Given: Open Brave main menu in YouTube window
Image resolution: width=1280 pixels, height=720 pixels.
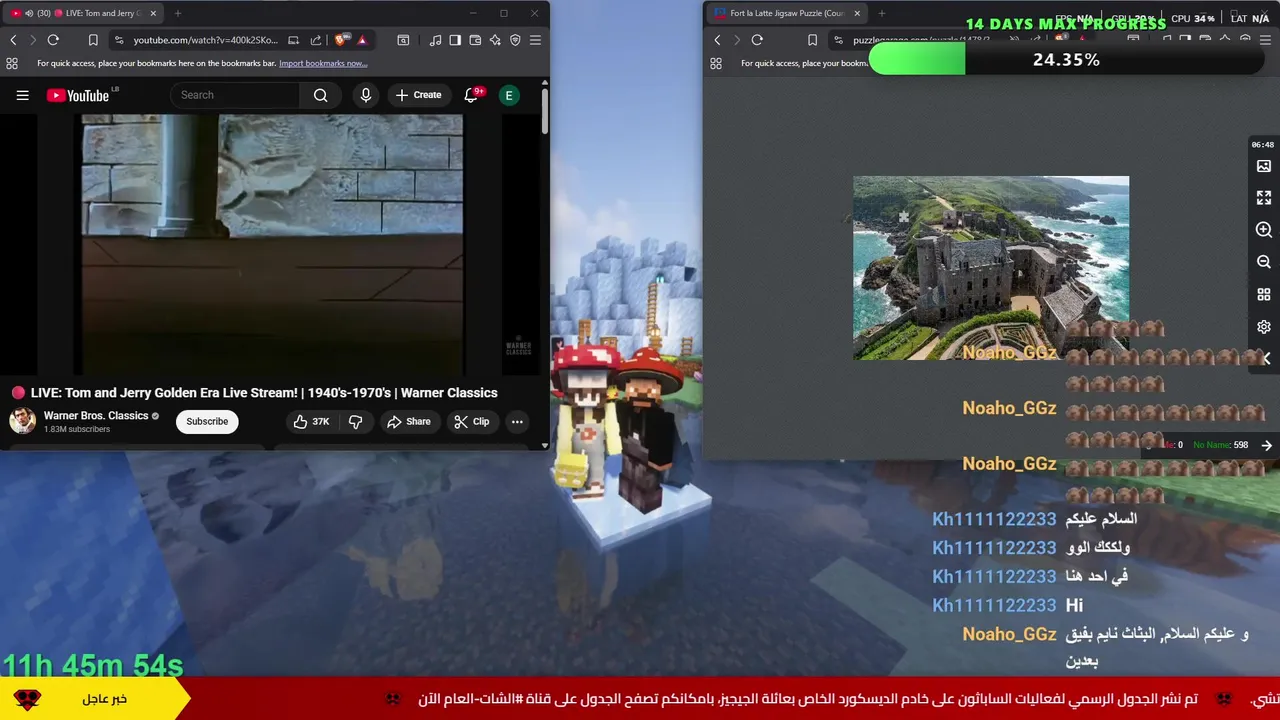Looking at the screenshot, I should (535, 40).
